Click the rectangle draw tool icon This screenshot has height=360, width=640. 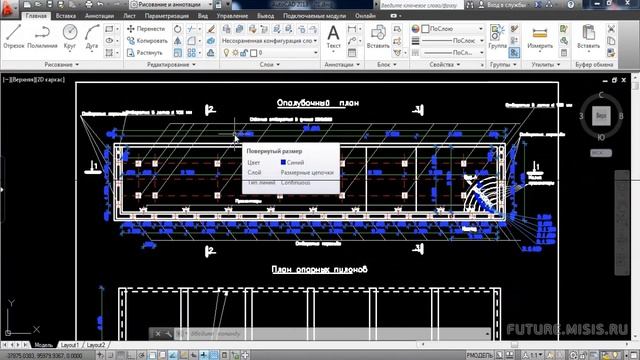tap(109, 29)
